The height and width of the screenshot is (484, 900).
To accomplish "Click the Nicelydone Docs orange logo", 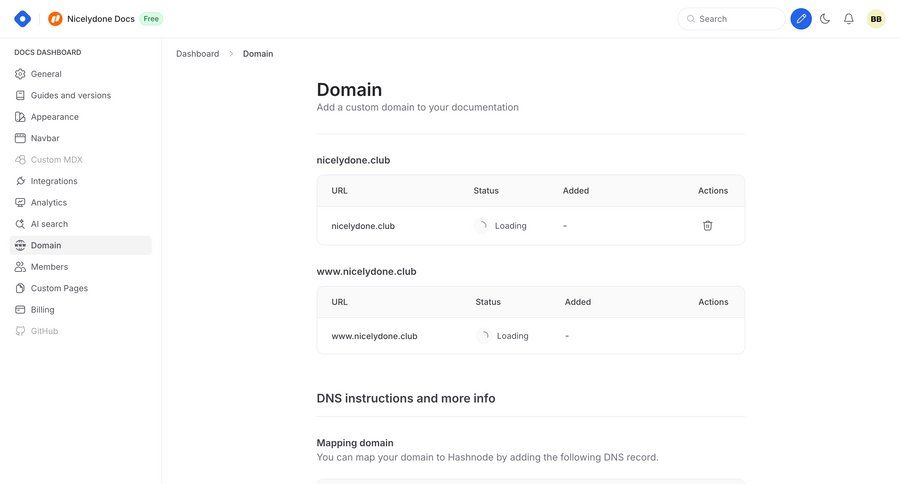I will click(55, 19).
